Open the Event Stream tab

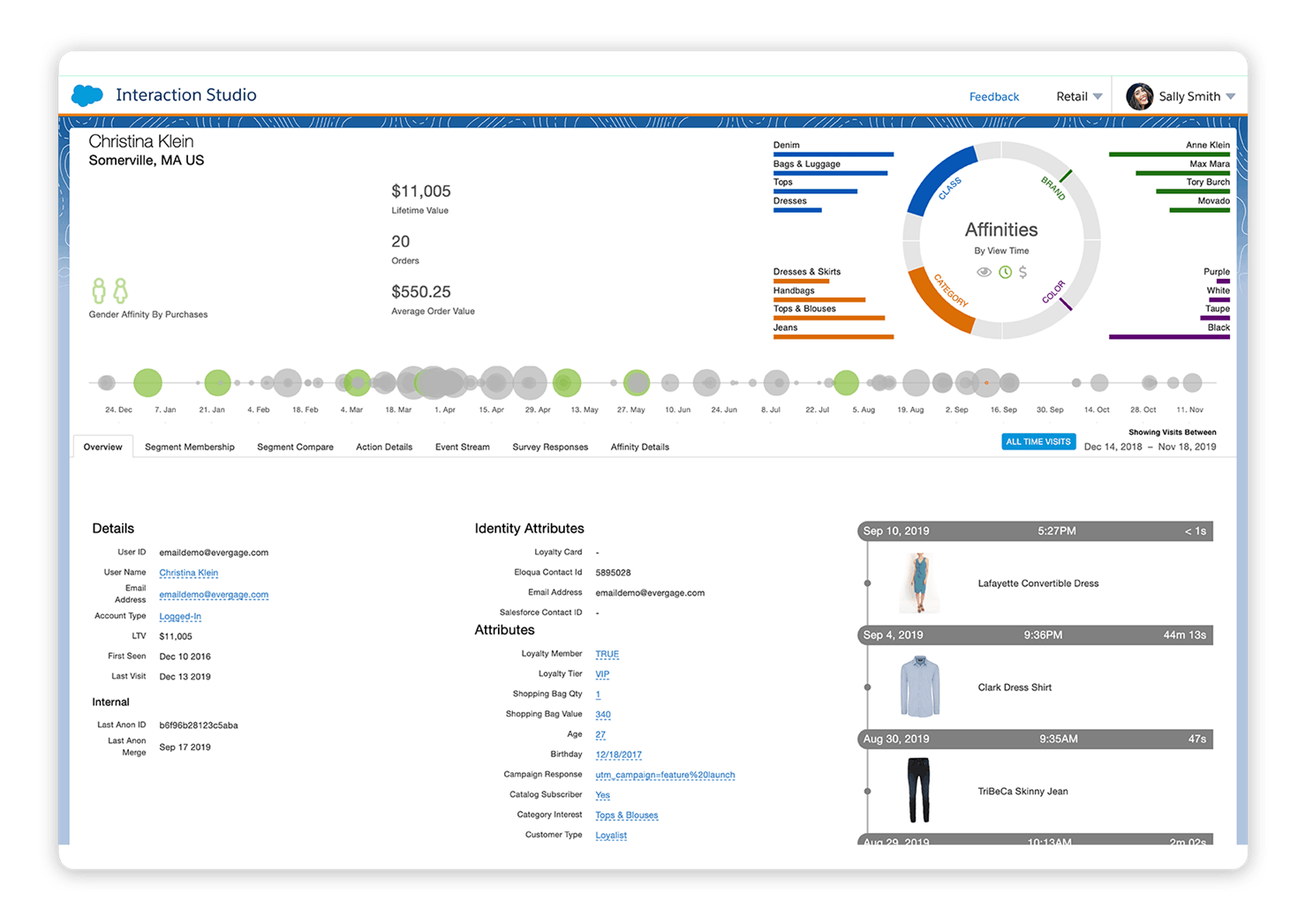pyautogui.click(x=462, y=447)
